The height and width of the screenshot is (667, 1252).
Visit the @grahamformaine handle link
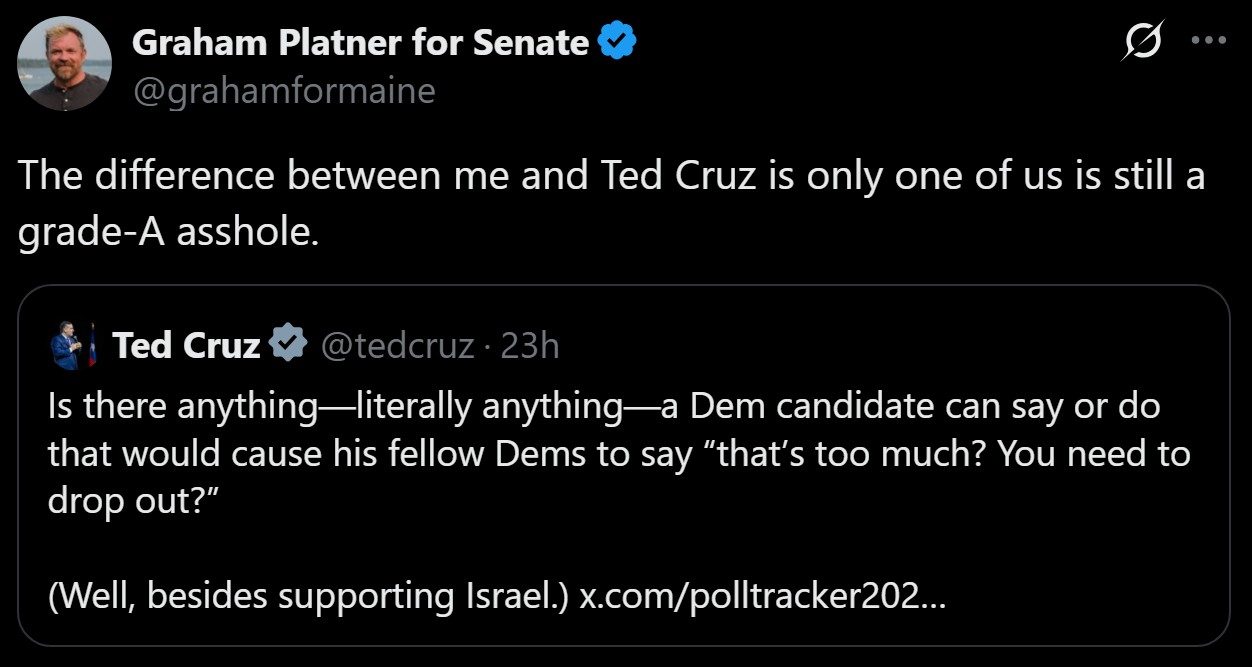click(283, 91)
